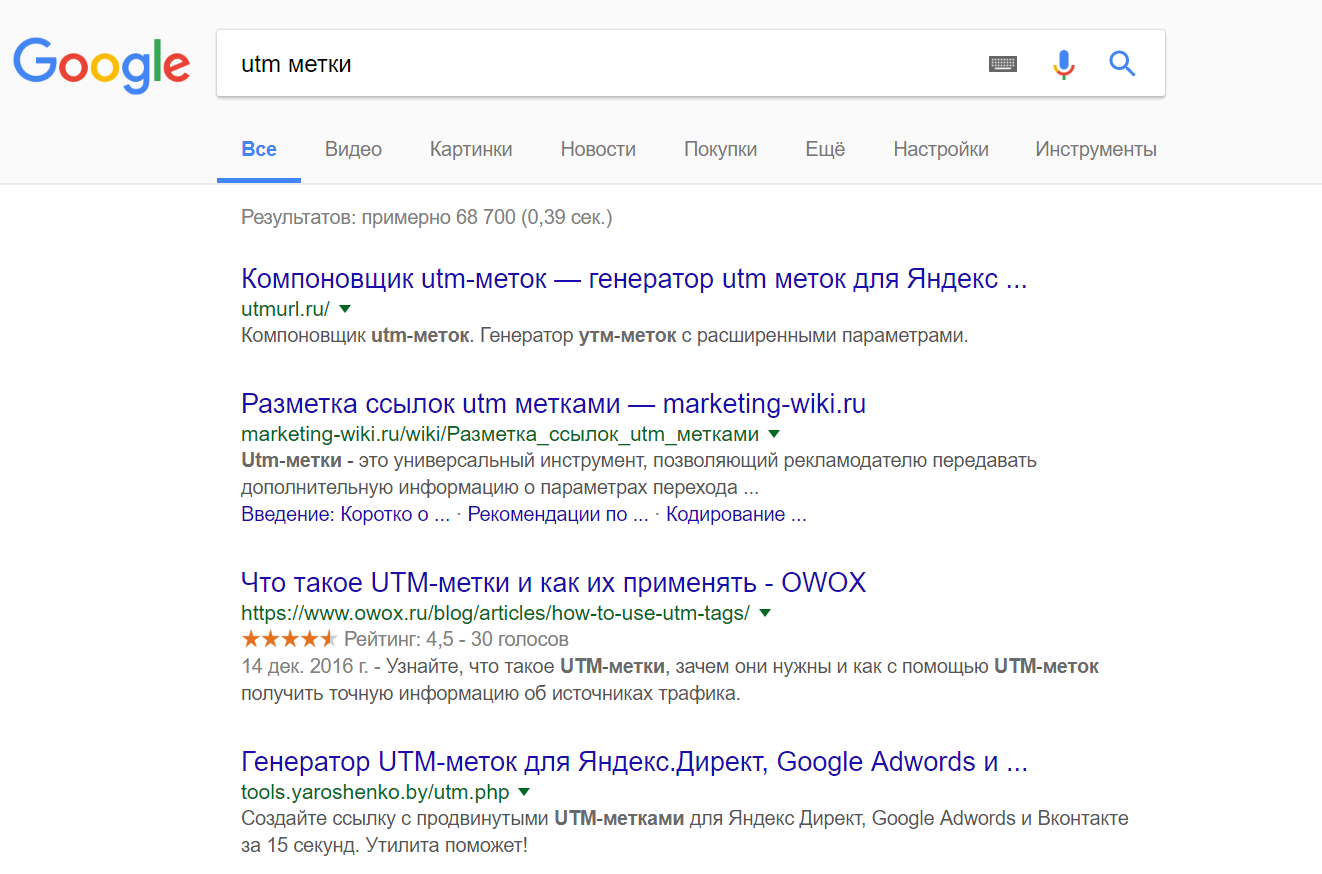Image resolution: width=1322 pixels, height=874 pixels.
Task: Click the marketing-wiki.ru/wiki green URL text
Action: (x=500, y=435)
